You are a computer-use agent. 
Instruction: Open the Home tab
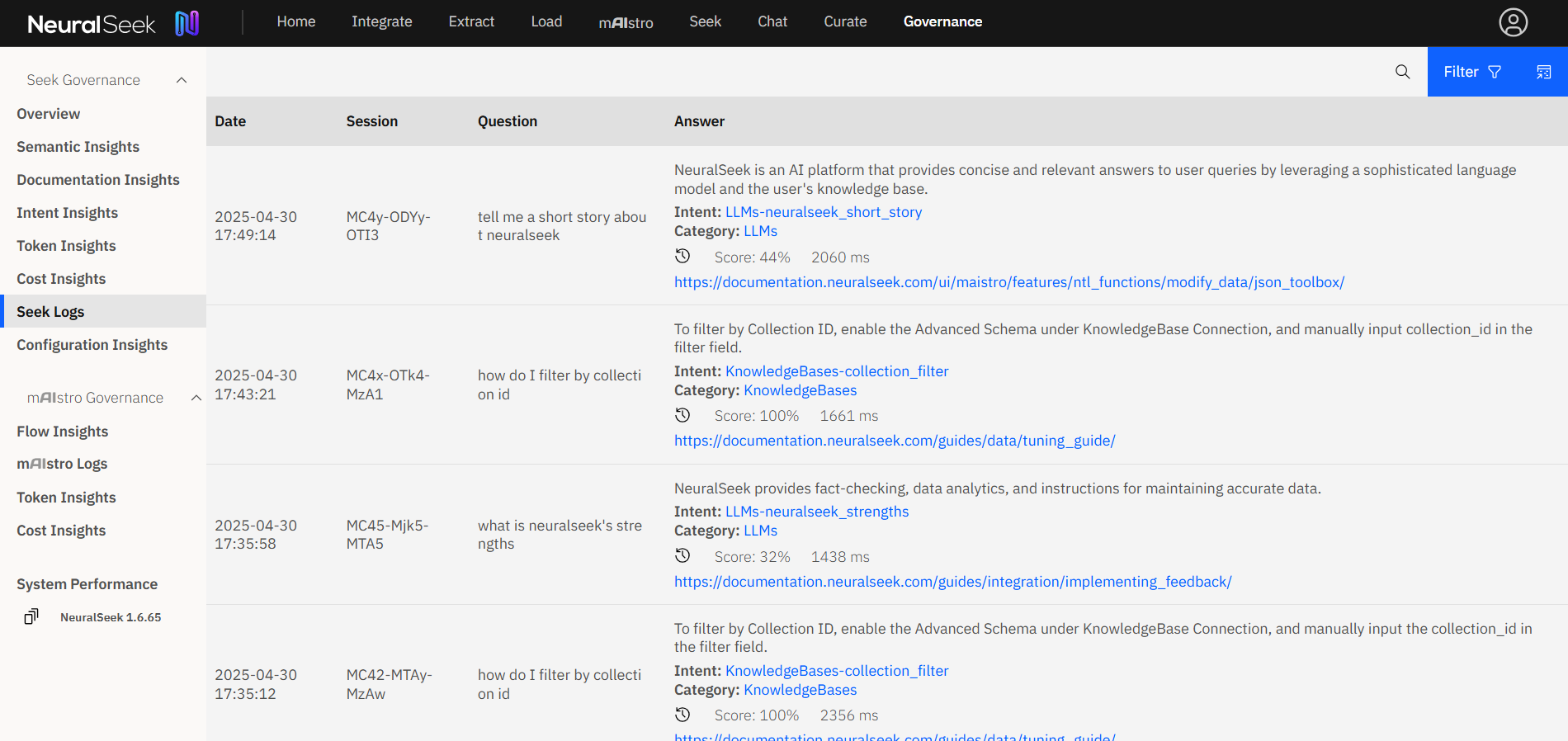pyautogui.click(x=296, y=21)
